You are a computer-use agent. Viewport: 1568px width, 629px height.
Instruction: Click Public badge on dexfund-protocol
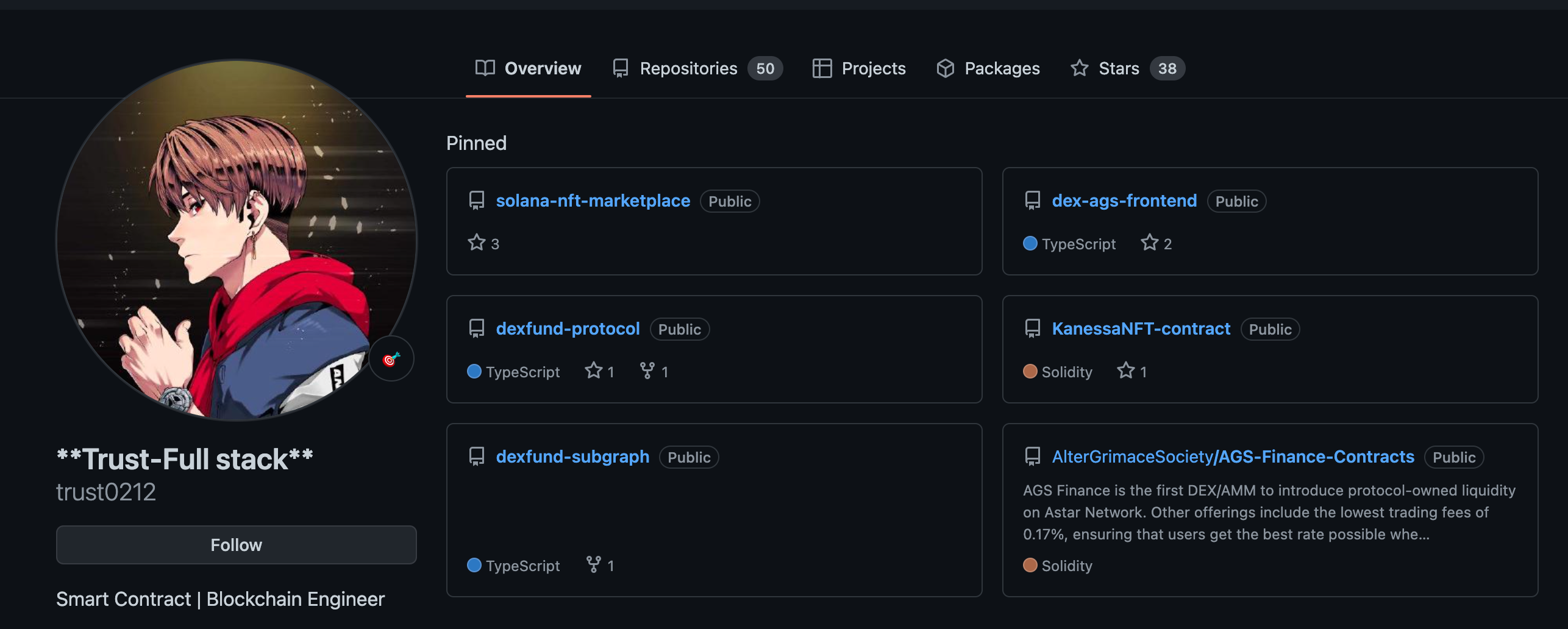(680, 329)
